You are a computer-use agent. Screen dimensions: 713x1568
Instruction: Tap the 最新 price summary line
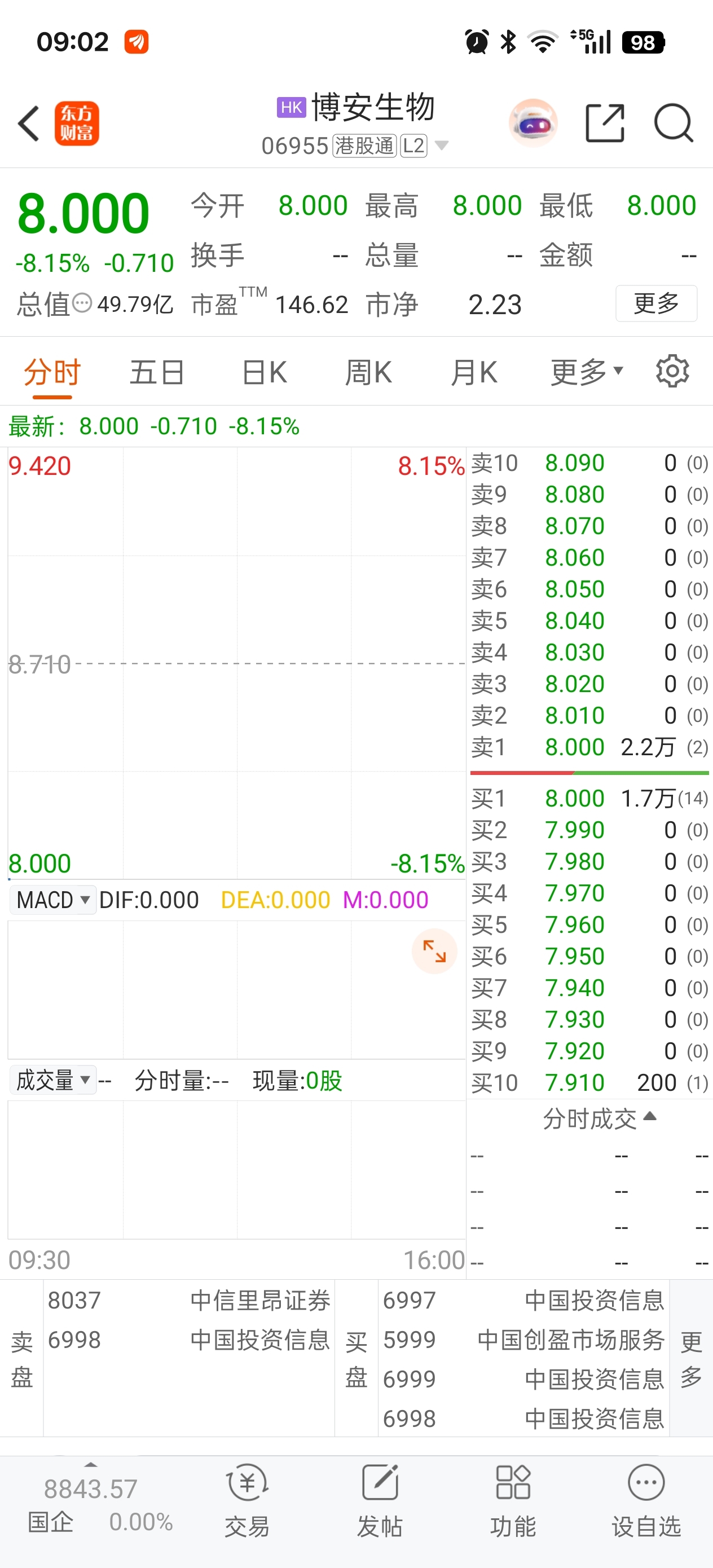pyautogui.click(x=154, y=426)
